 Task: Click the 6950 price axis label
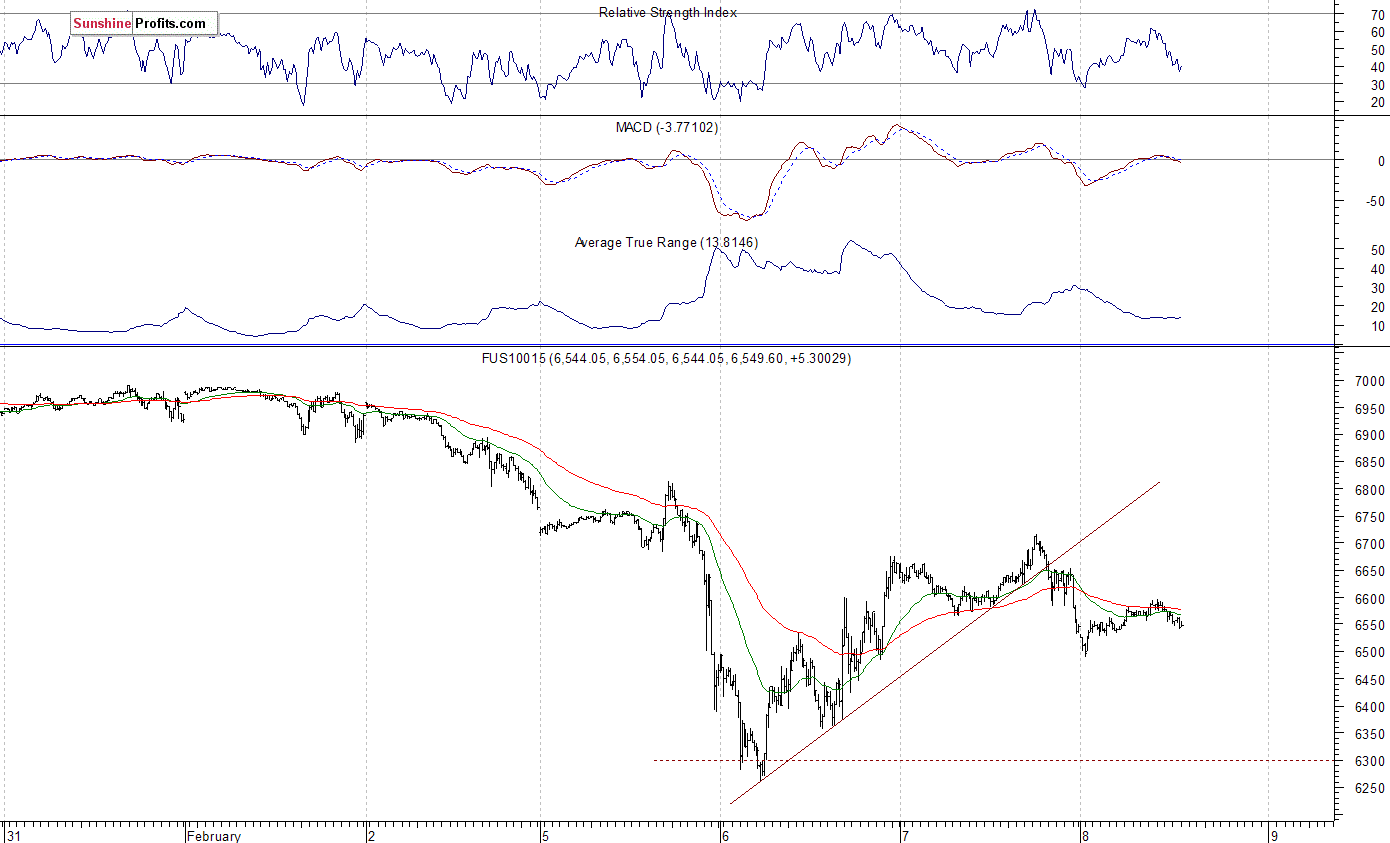[1370, 409]
